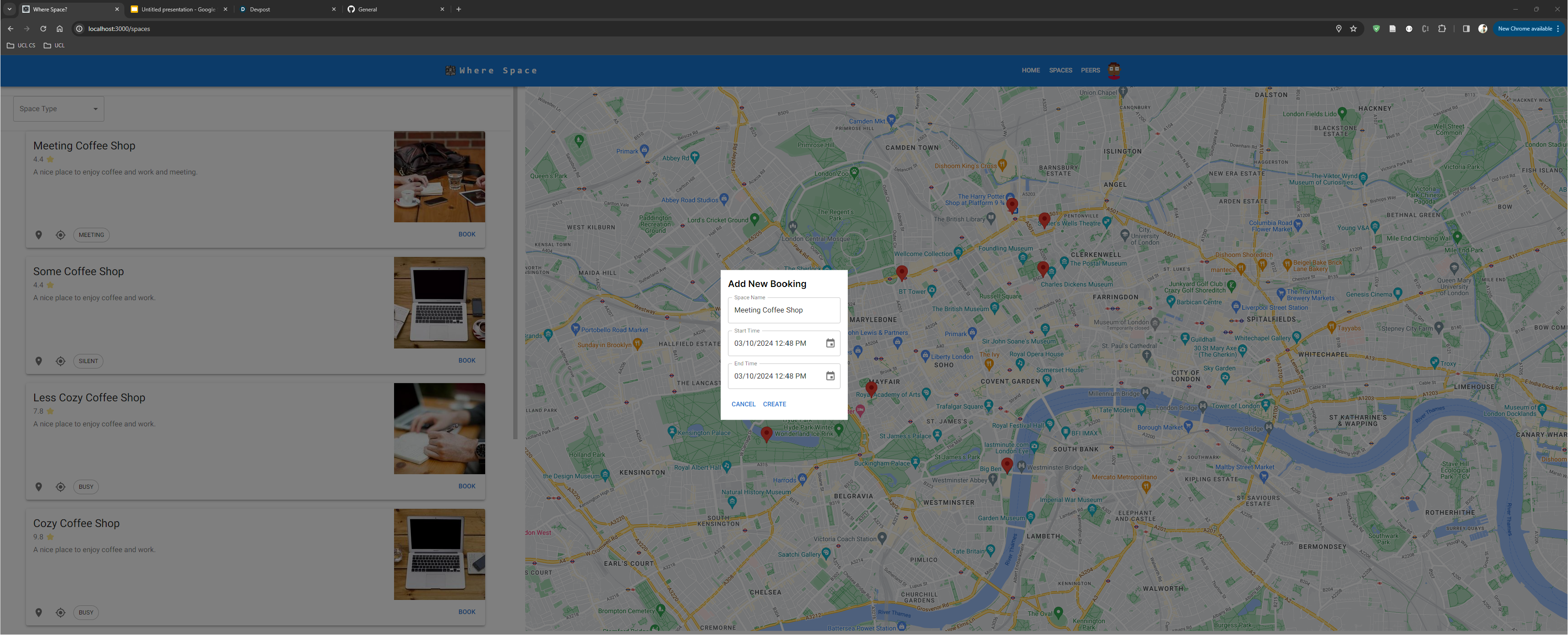Expand the Space Type dropdown
The width and height of the screenshot is (1568, 635).
[x=58, y=109]
